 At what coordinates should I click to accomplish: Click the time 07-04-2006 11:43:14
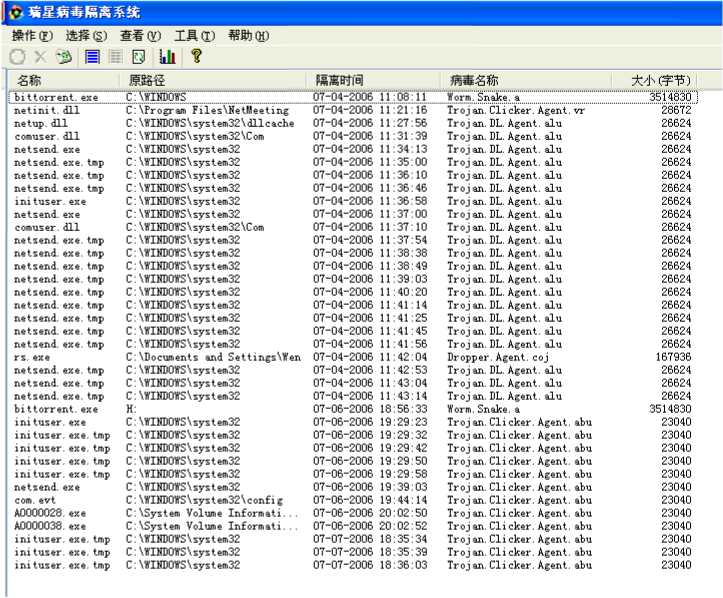(x=370, y=396)
